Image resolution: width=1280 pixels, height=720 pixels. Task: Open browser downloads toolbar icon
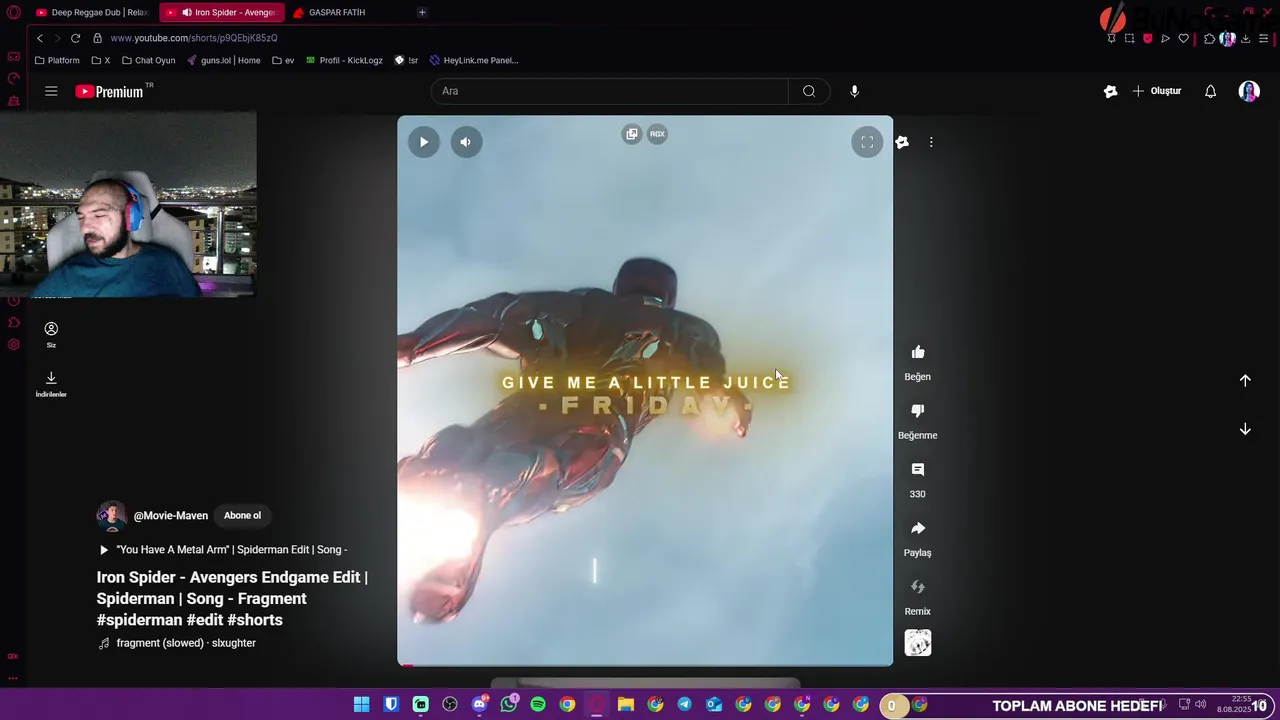[1245, 38]
